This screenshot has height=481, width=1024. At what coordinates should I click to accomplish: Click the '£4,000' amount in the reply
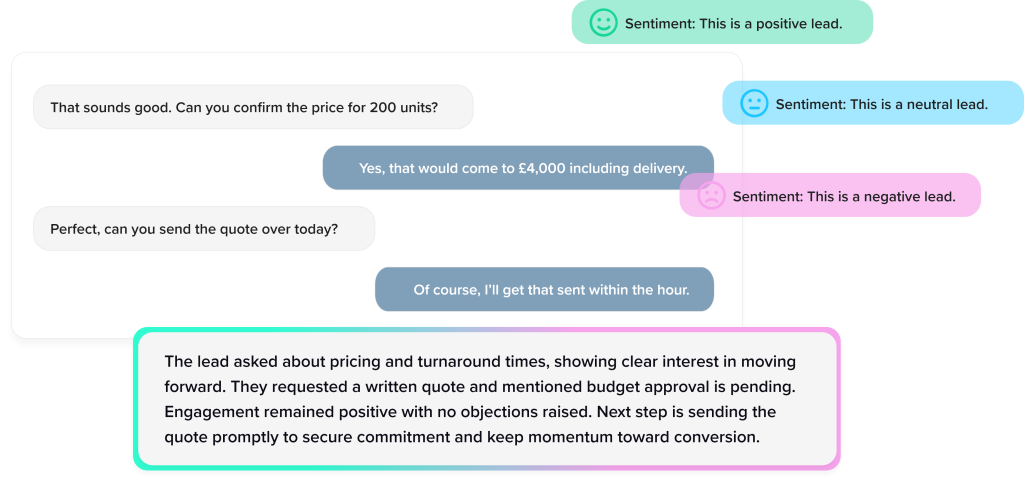pos(538,168)
